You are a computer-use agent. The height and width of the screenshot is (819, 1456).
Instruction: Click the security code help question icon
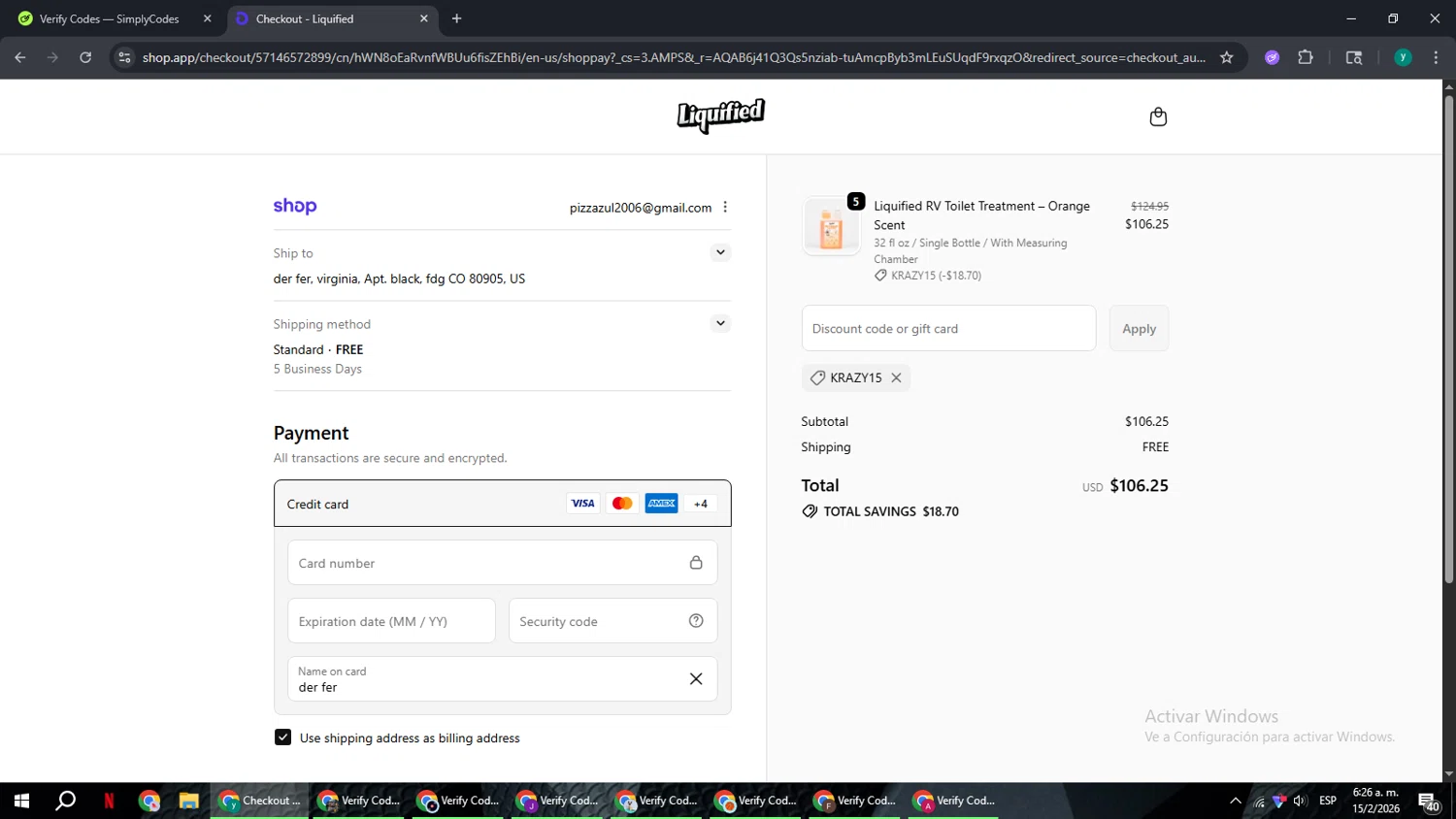click(x=696, y=621)
